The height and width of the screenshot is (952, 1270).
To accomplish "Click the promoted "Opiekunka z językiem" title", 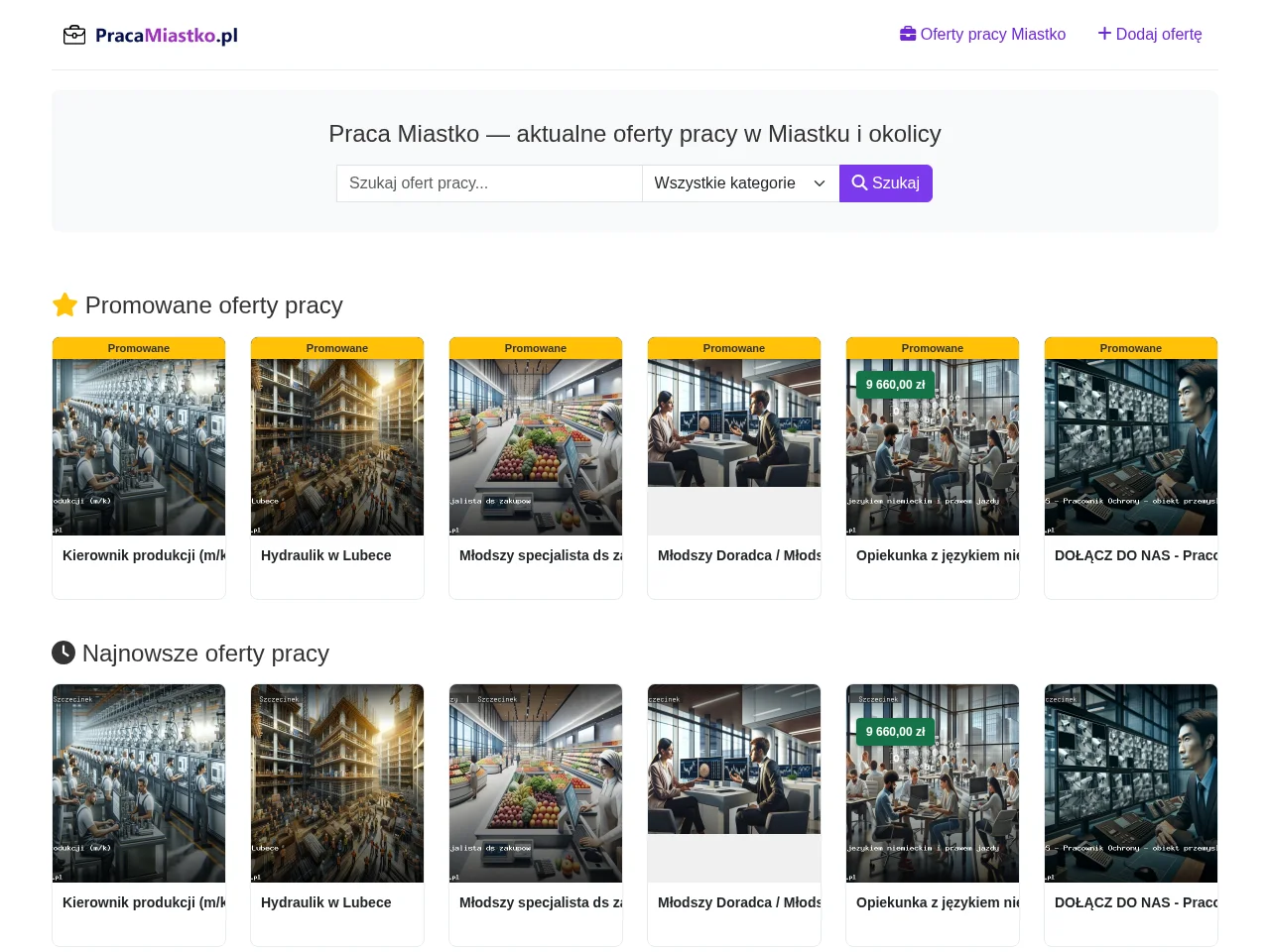I will [x=938, y=555].
